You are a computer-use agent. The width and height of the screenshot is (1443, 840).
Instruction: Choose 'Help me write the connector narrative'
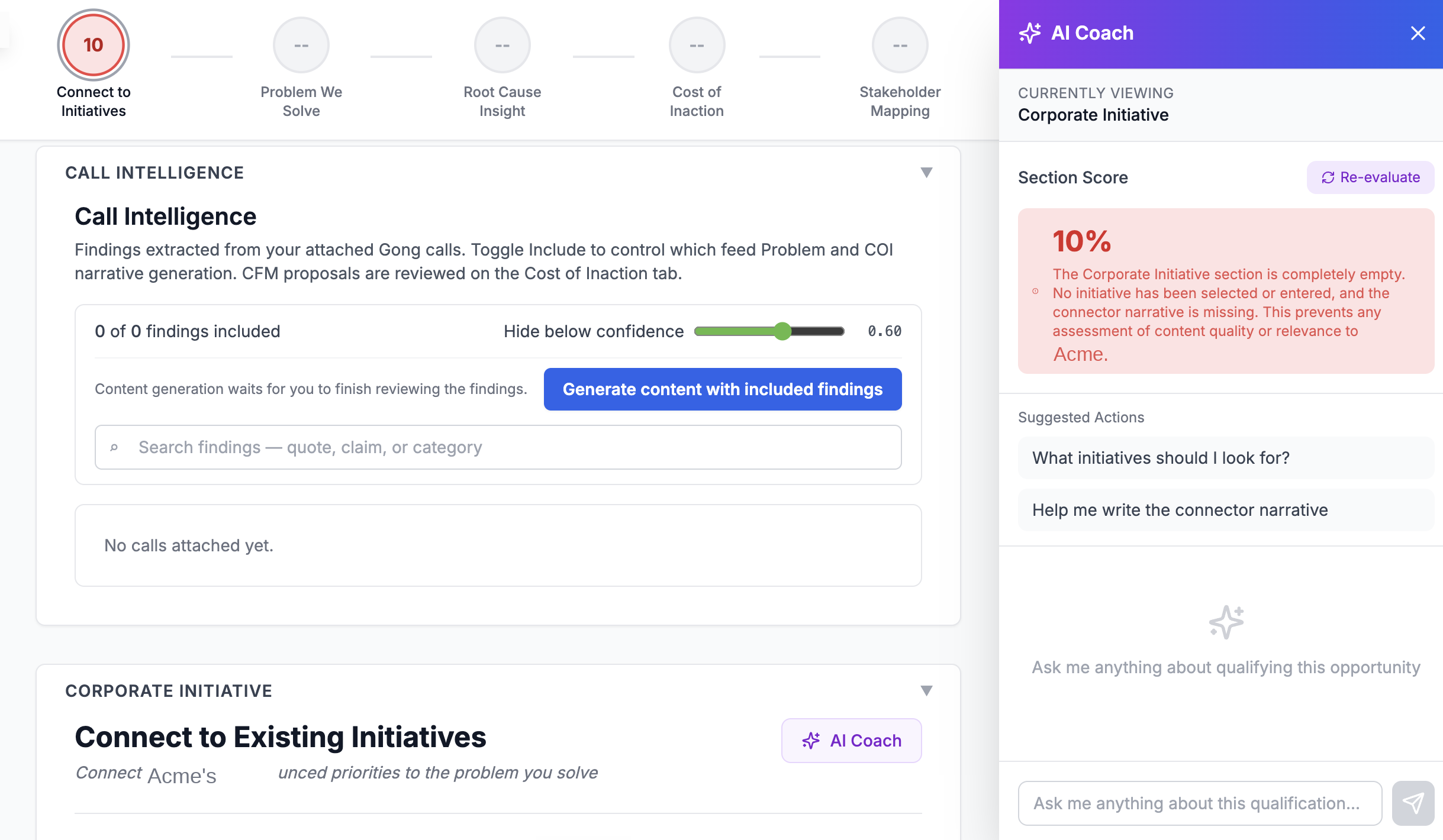coord(1226,510)
